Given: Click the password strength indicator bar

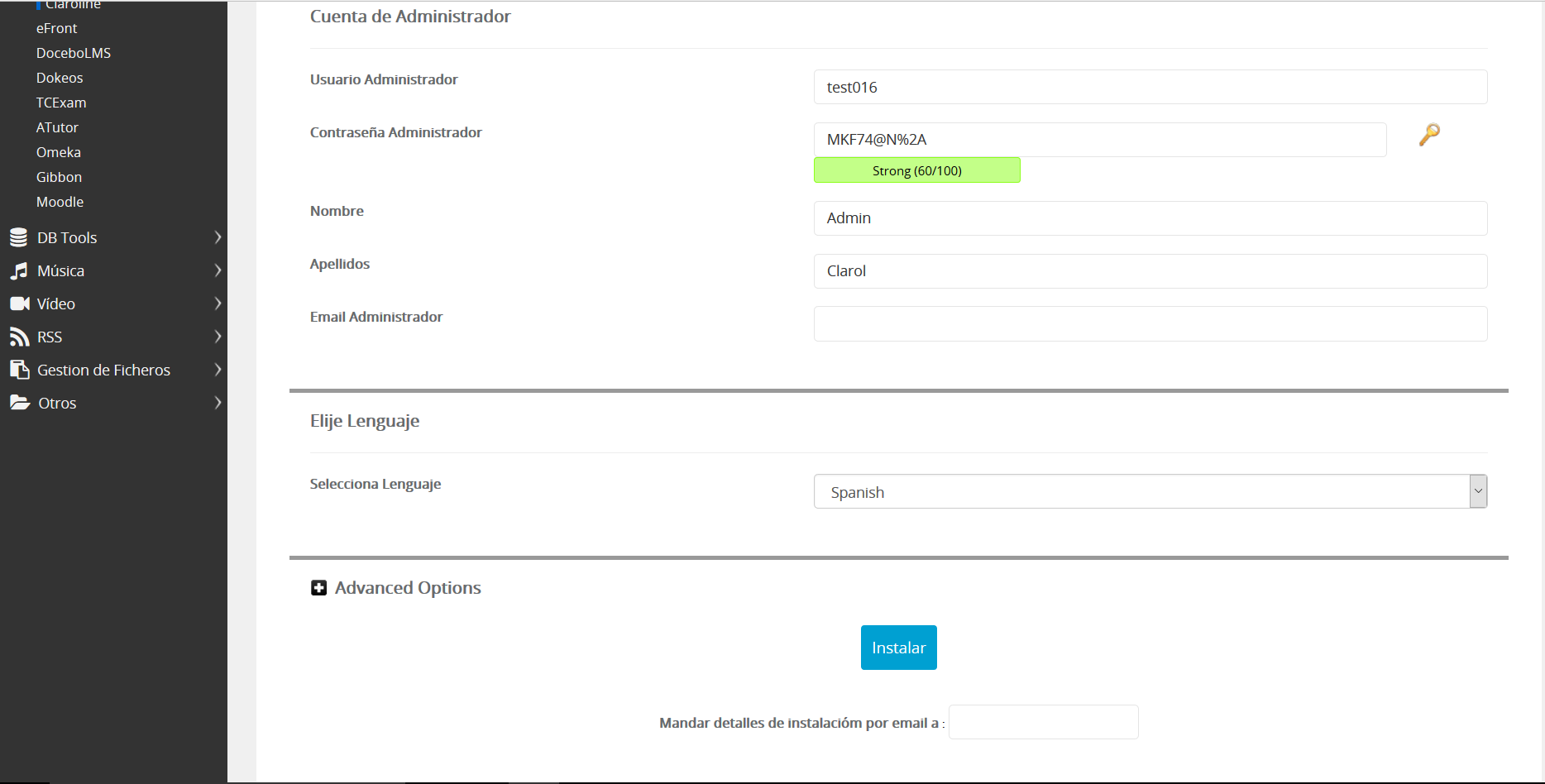Looking at the screenshot, I should (916, 171).
